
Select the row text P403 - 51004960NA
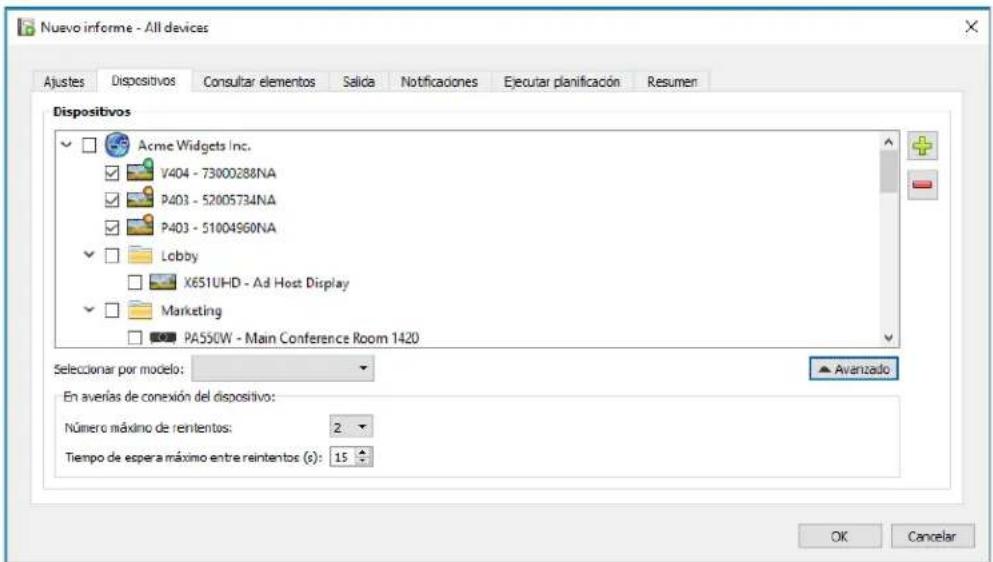218,227
